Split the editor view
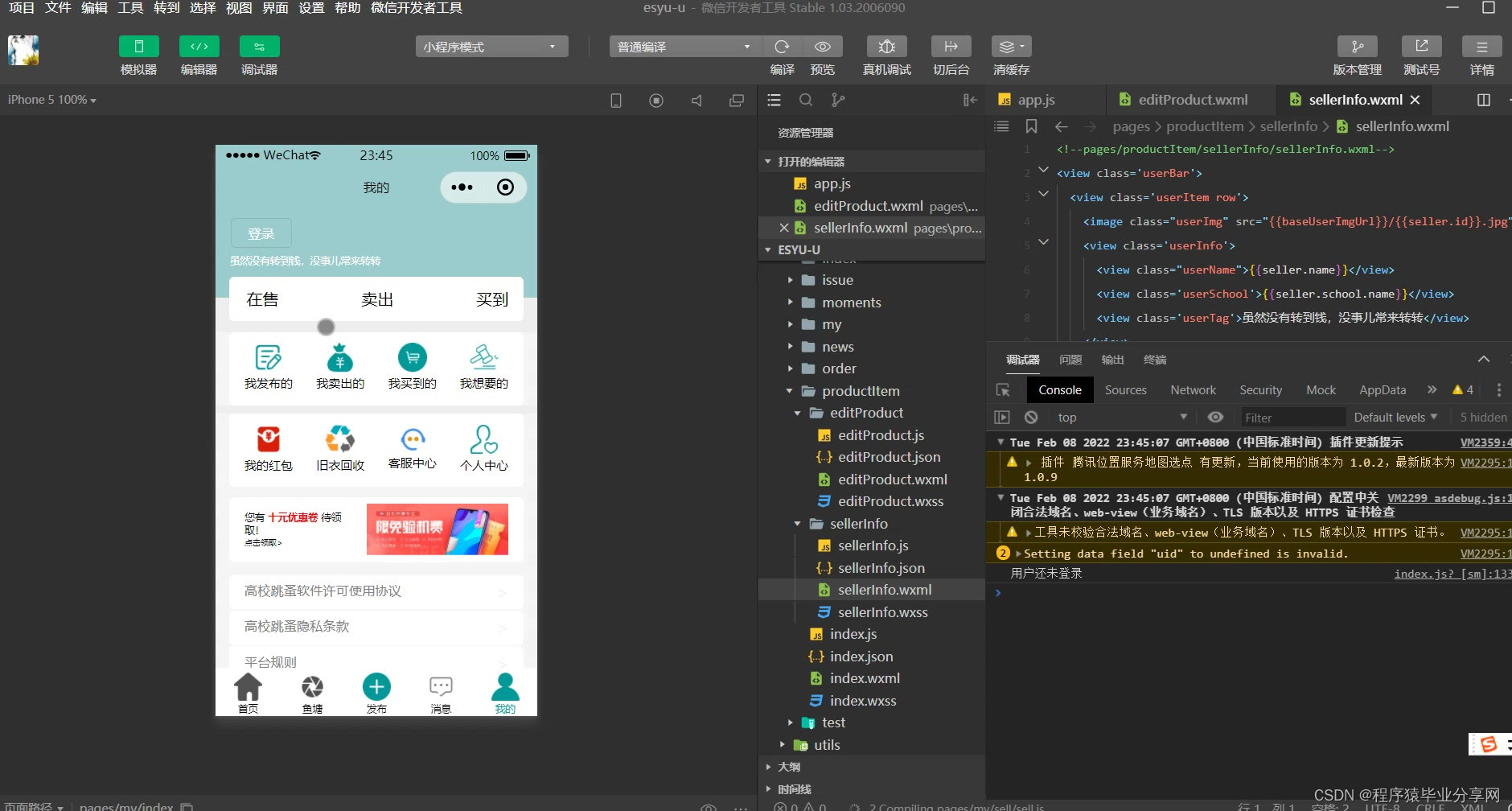1512x811 pixels. (x=1484, y=100)
